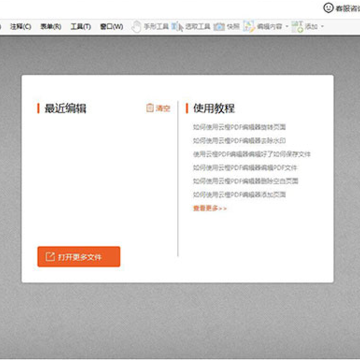Image resolution: width=360 pixels, height=360 pixels.
Task: Click 清空 to clear recent edits
Action: (158, 108)
